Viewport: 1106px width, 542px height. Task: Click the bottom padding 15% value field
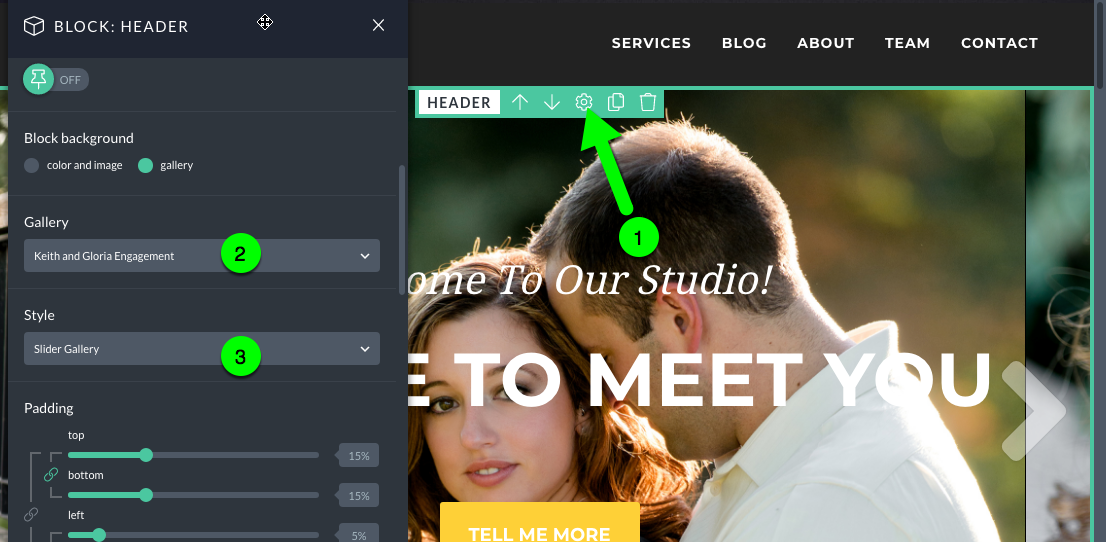click(x=359, y=496)
